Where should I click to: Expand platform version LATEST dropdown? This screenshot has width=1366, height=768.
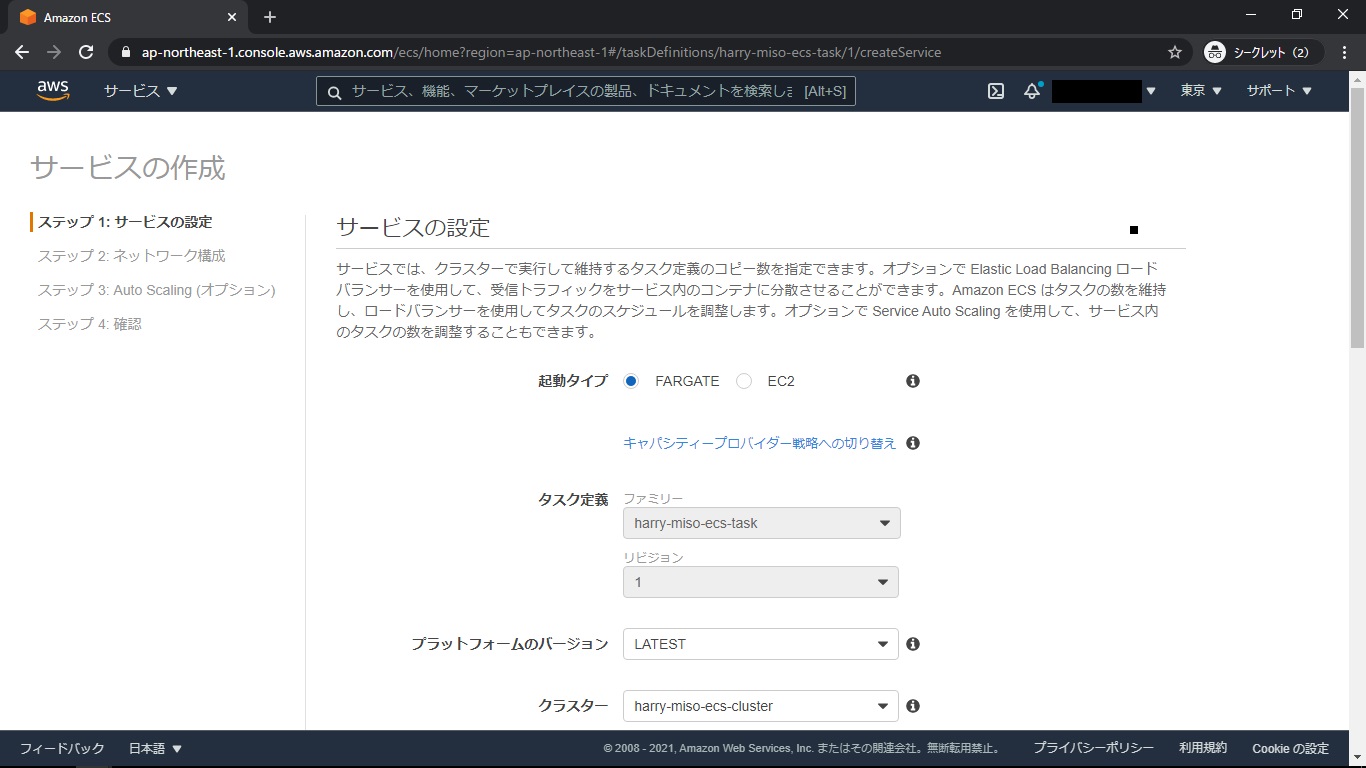click(x=760, y=644)
